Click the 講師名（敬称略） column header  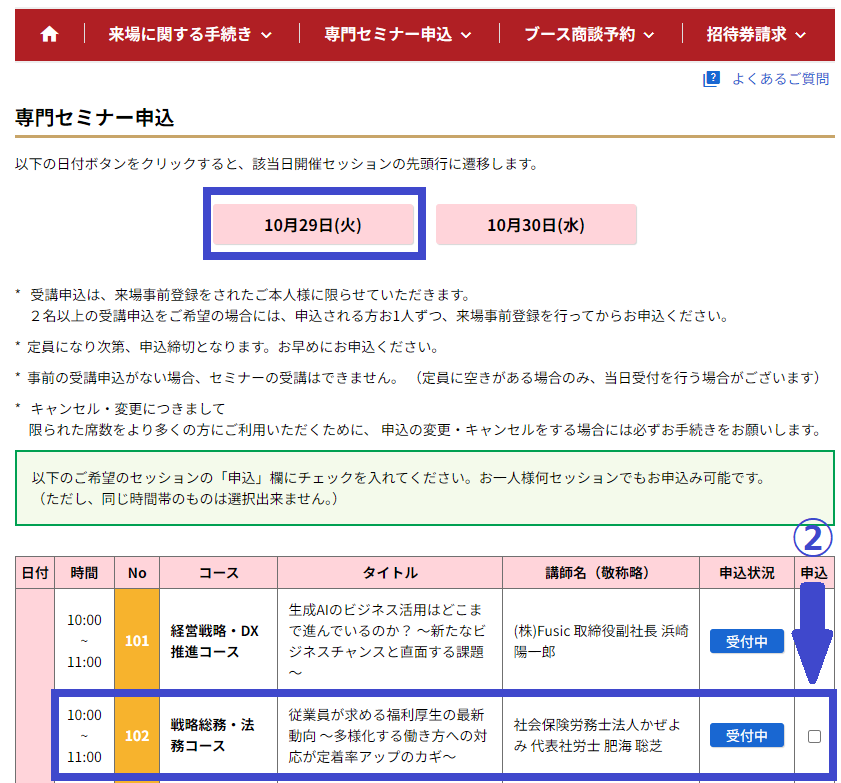point(597,573)
